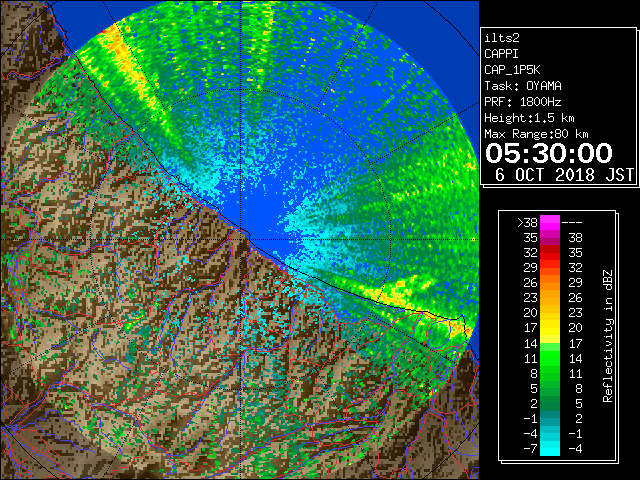
Task: Click the '6 OCT 2018 JST' date
Action: pyautogui.click(x=564, y=175)
